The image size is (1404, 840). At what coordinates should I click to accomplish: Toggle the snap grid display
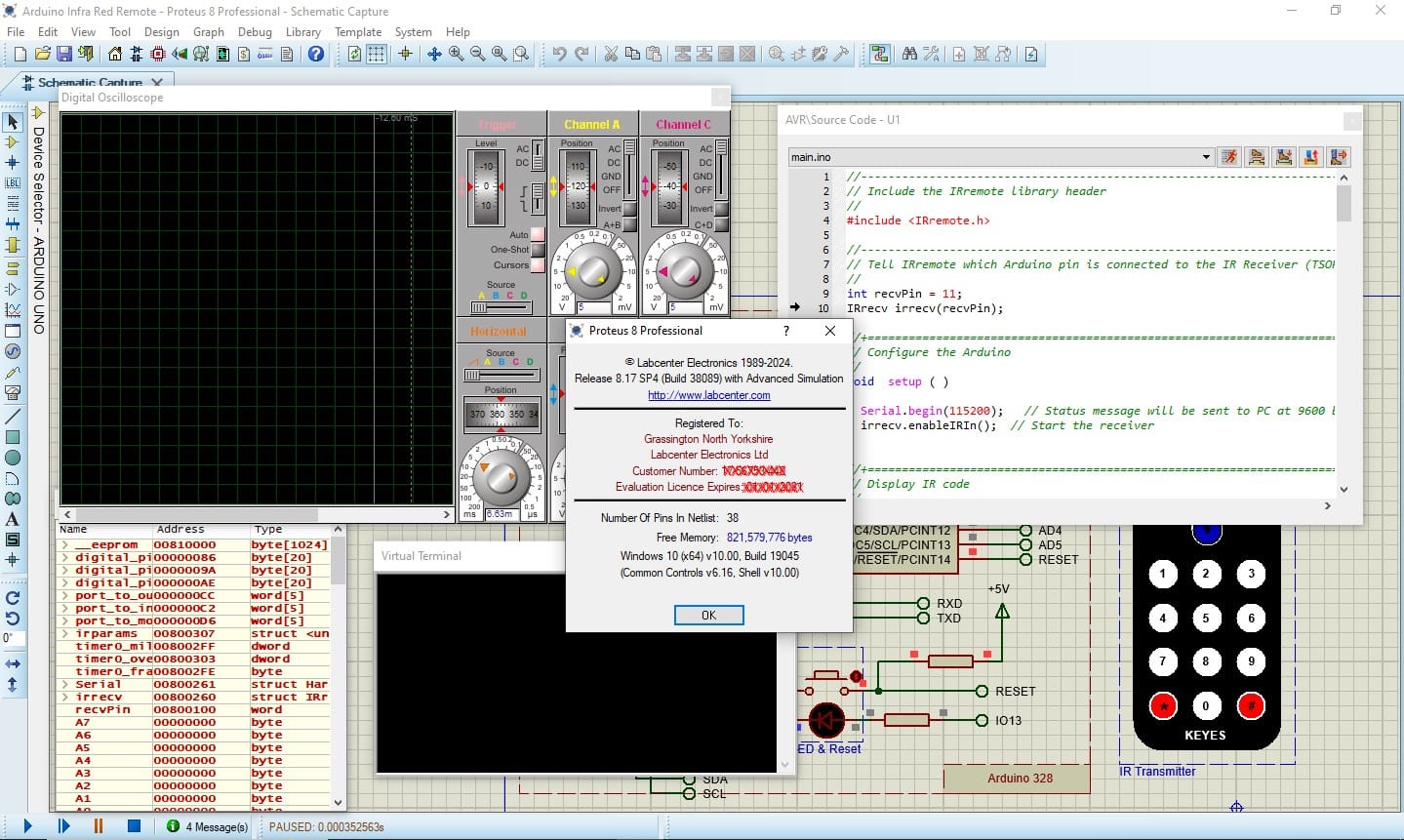[376, 55]
